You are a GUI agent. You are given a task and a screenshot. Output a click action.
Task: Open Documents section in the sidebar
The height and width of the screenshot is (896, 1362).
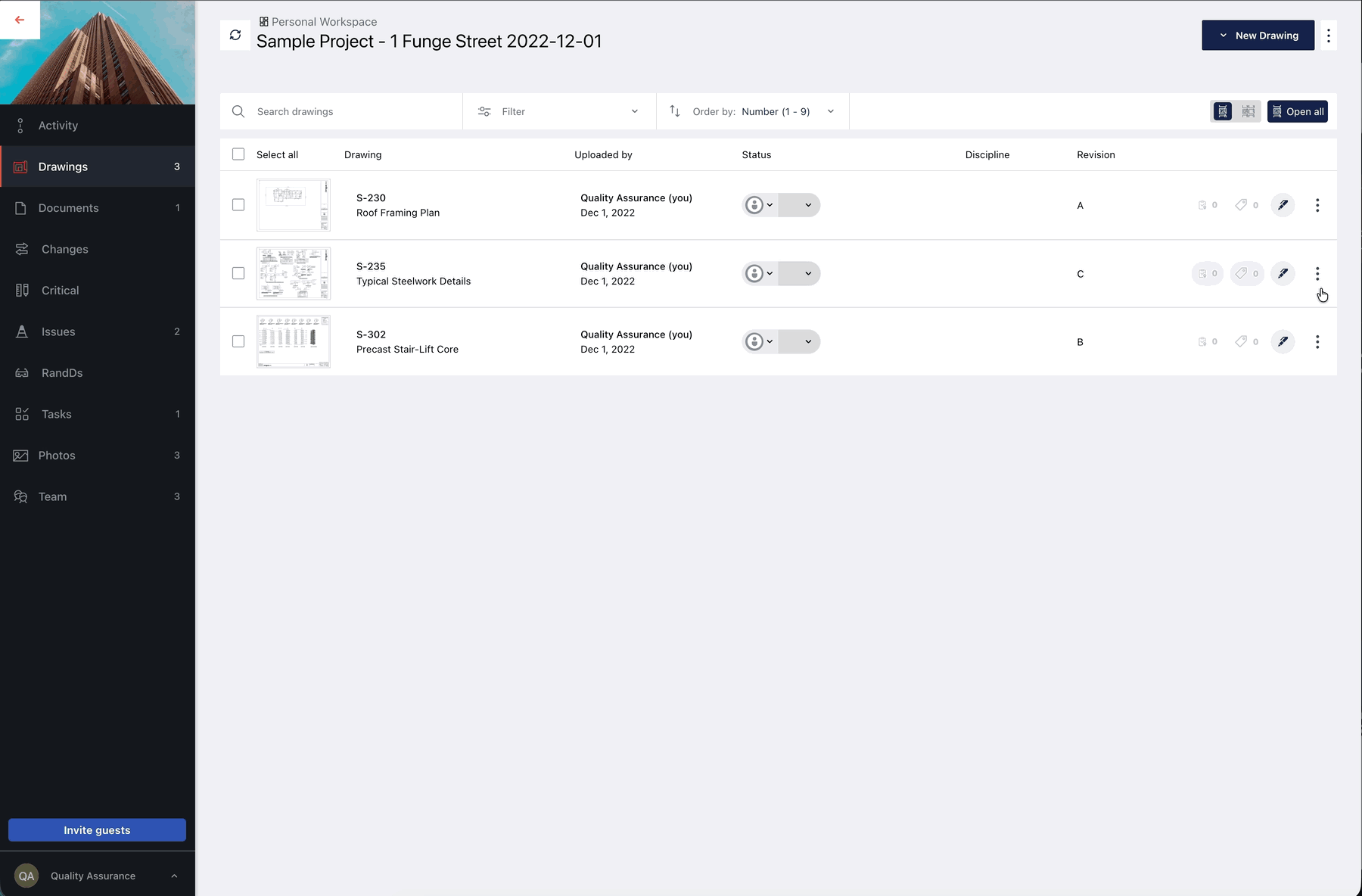click(x=98, y=208)
